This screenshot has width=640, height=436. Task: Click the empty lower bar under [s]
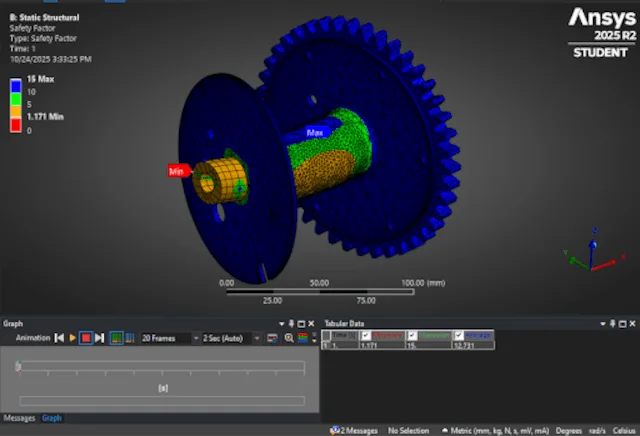(x=162, y=401)
